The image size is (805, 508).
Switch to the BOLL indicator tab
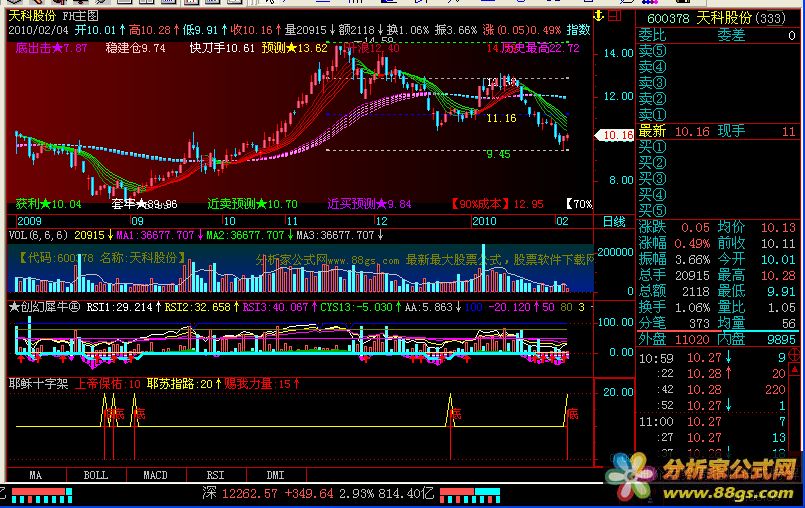click(95, 474)
